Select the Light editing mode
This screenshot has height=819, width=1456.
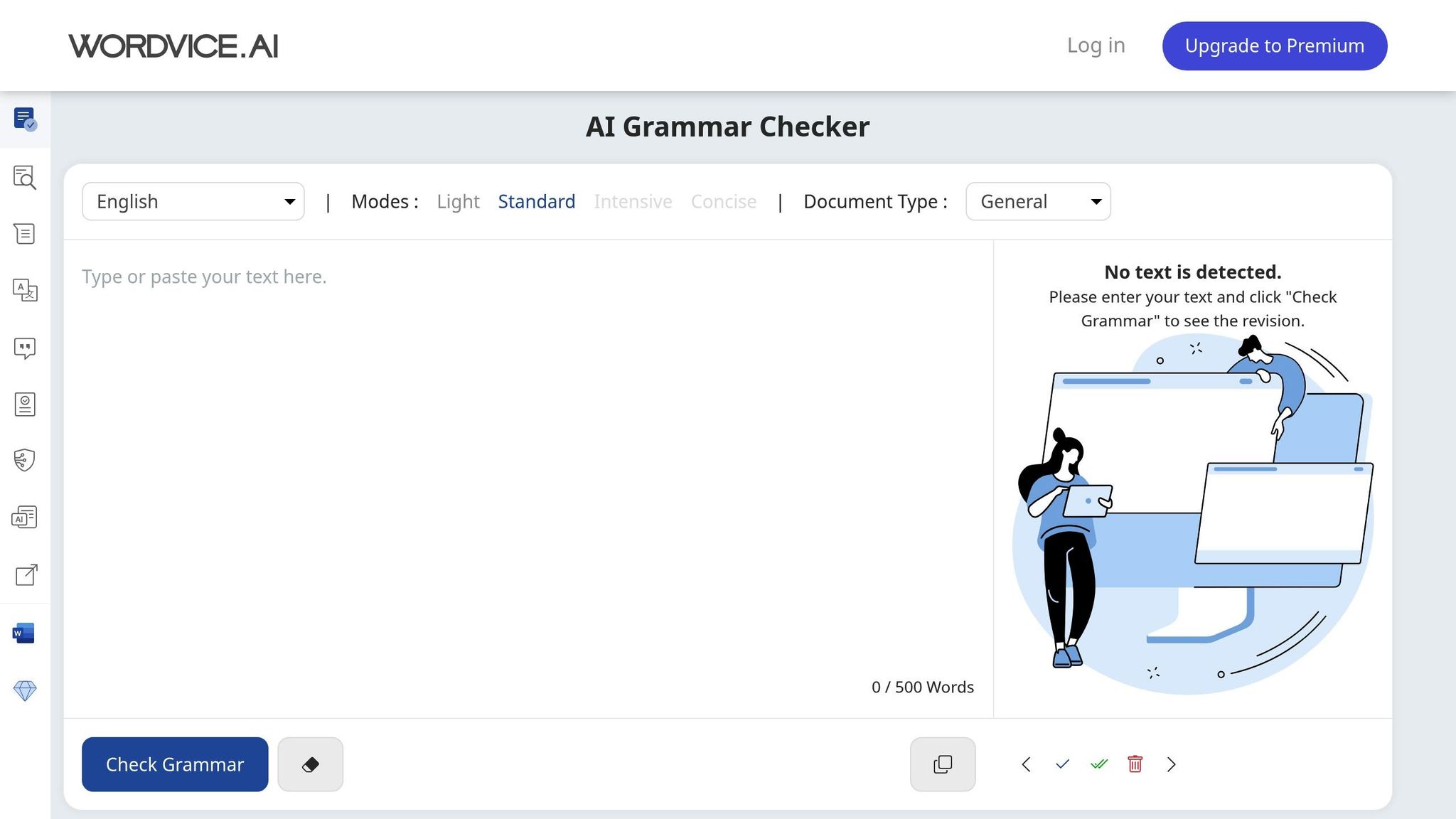point(458,201)
